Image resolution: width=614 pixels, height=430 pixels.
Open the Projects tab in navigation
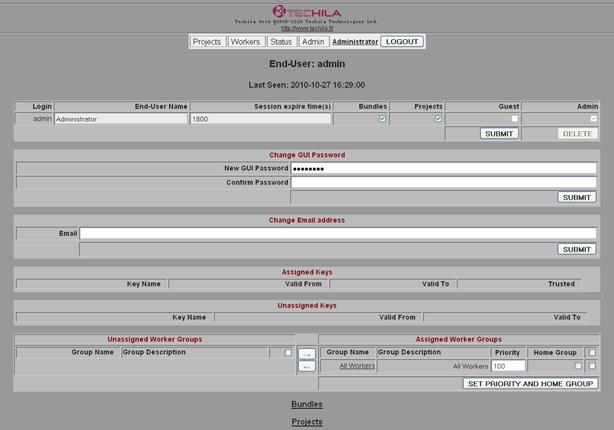point(207,42)
